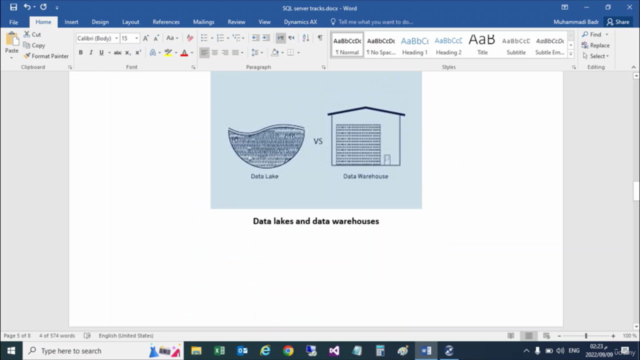Viewport: 640px width, 360px height.
Task: Clear all formatting
Action: point(190,38)
